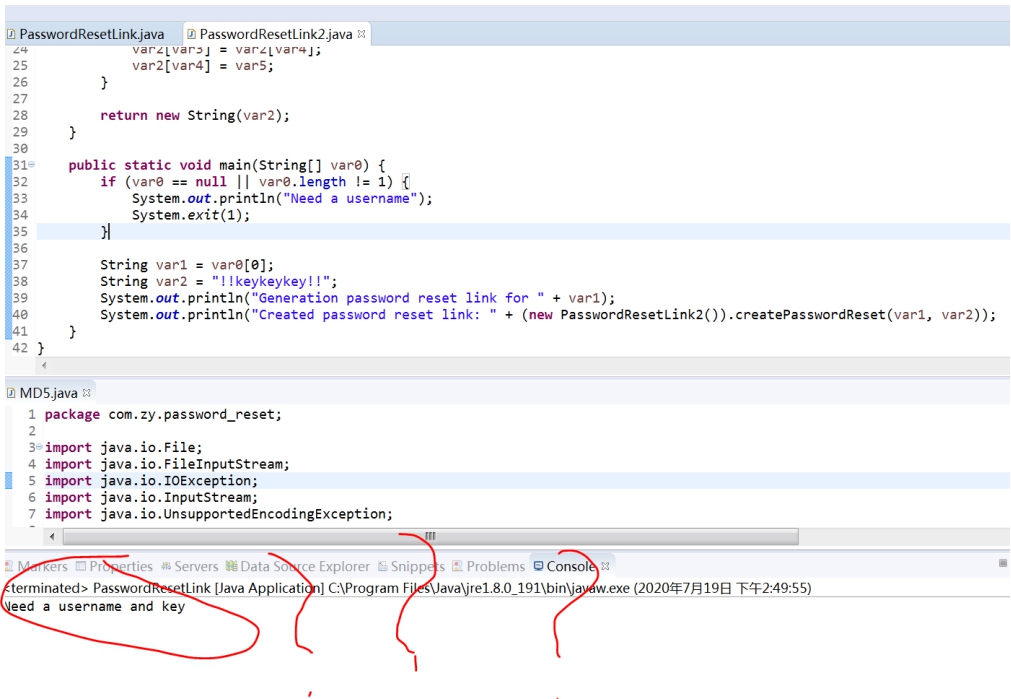The width and height of the screenshot is (1011, 699).
Task: Close the Console view
Action: [x=605, y=566]
